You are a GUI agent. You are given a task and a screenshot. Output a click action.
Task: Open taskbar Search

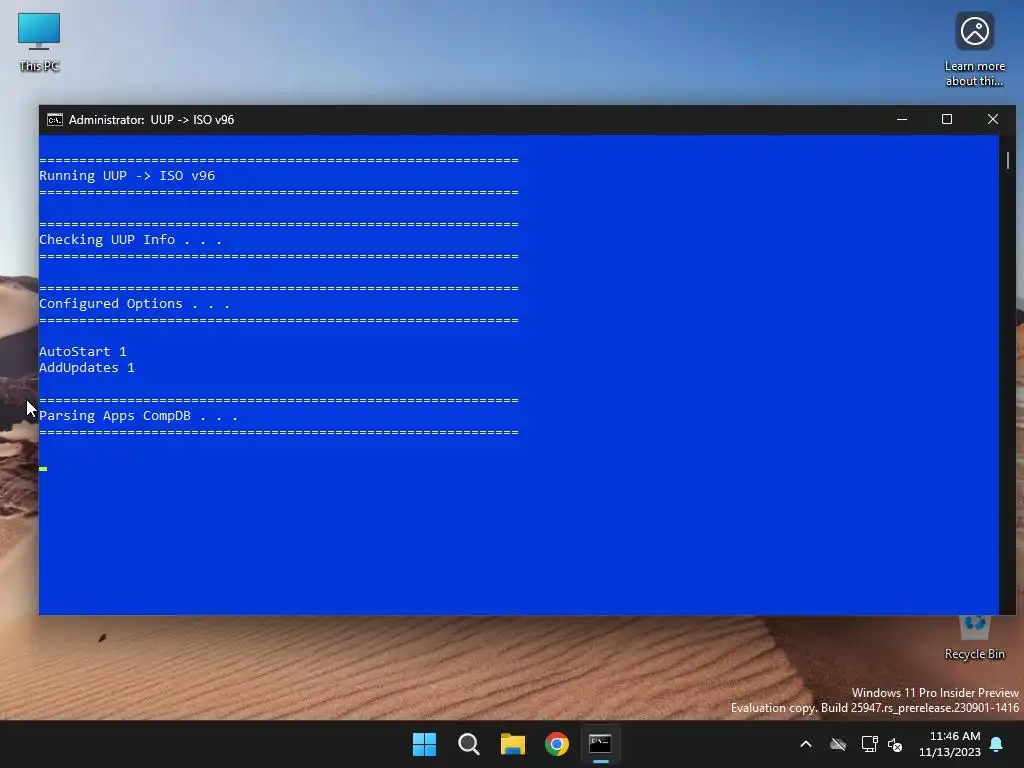click(x=469, y=744)
